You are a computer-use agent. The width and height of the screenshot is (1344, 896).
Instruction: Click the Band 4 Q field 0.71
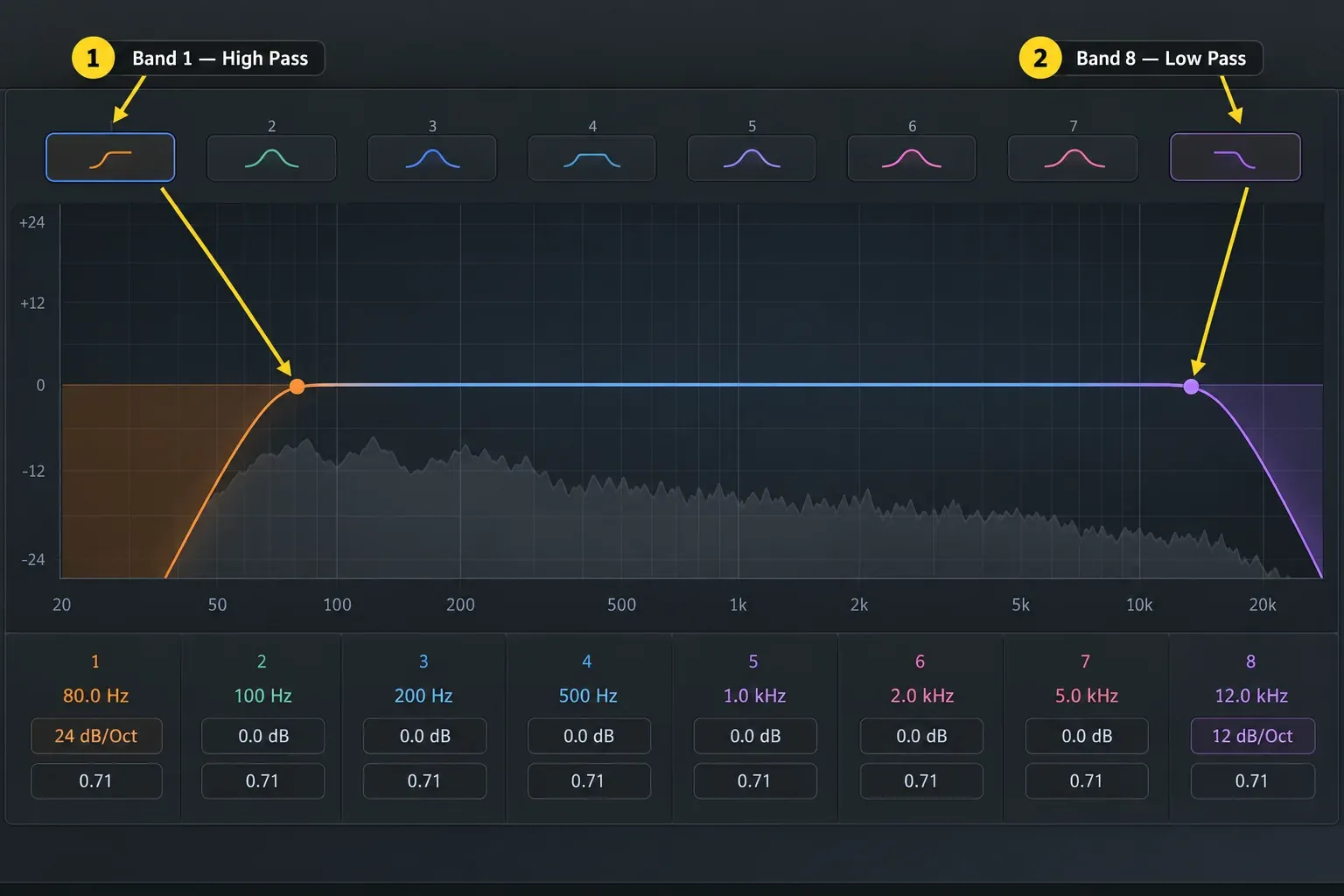click(x=589, y=780)
